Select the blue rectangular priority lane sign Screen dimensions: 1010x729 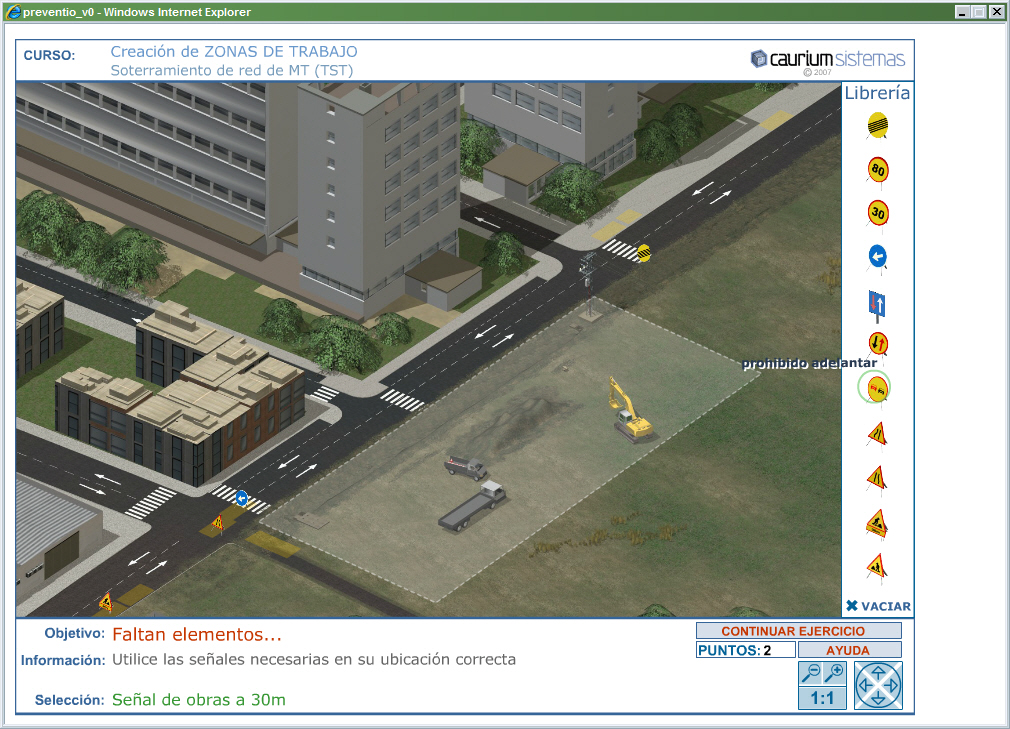tap(877, 303)
